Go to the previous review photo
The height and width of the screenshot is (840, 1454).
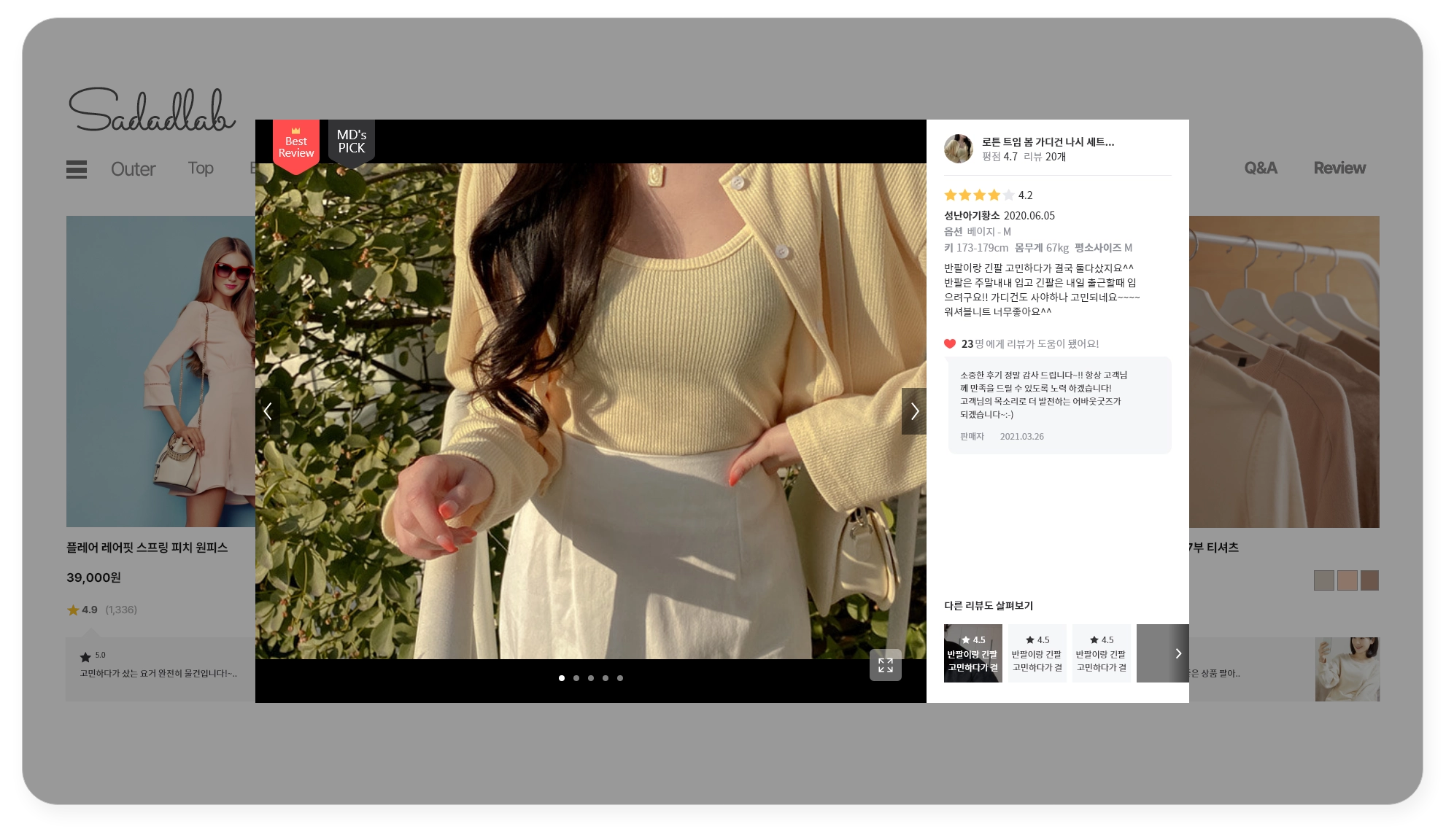pyautogui.click(x=268, y=411)
